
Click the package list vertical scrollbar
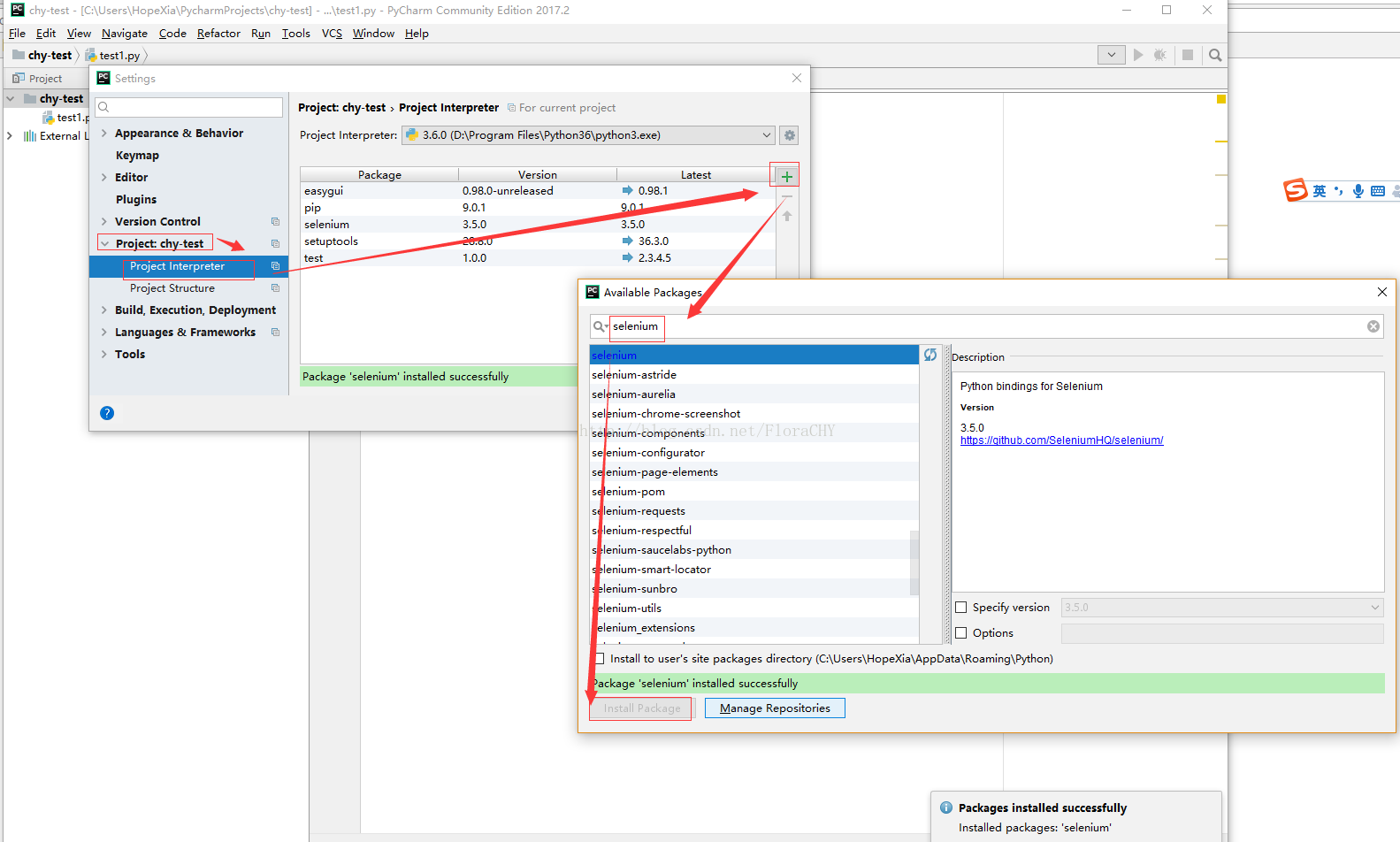click(x=914, y=562)
